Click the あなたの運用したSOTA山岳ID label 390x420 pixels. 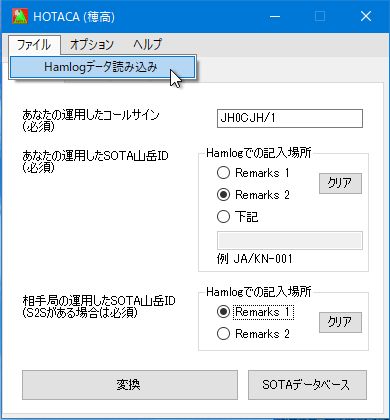click(x=95, y=161)
